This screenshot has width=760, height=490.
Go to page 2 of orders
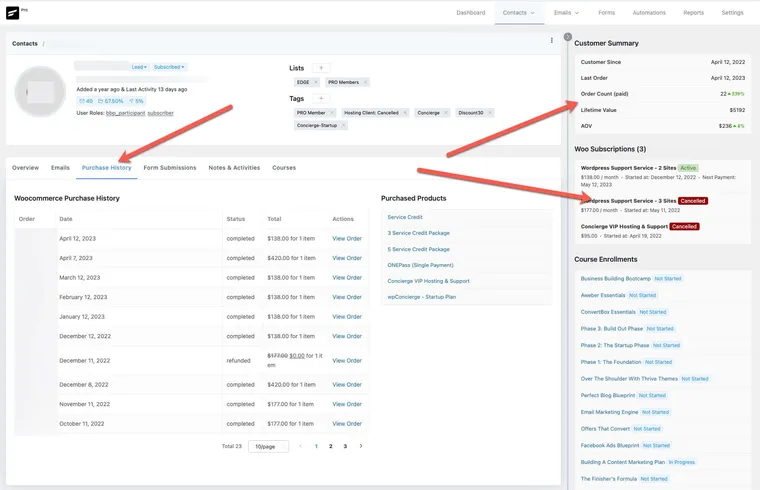(331, 446)
